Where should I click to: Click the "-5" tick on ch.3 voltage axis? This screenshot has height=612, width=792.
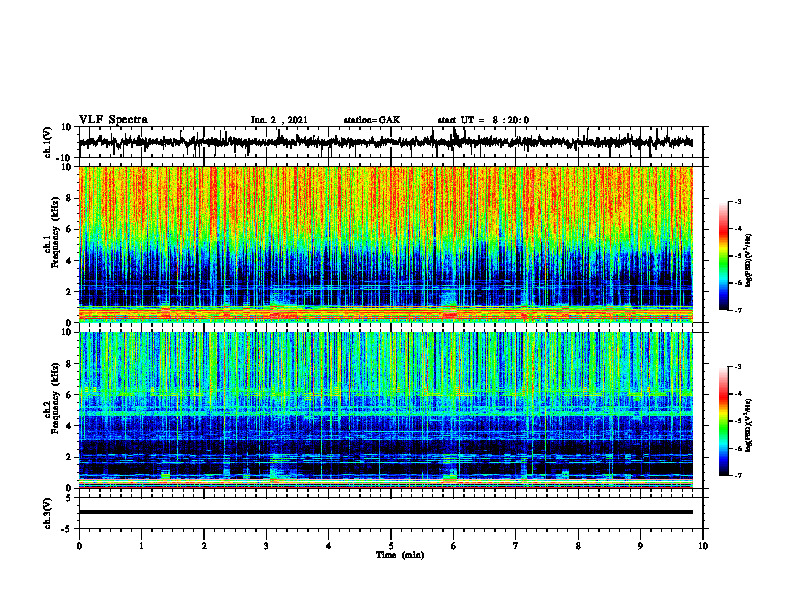[x=67, y=529]
